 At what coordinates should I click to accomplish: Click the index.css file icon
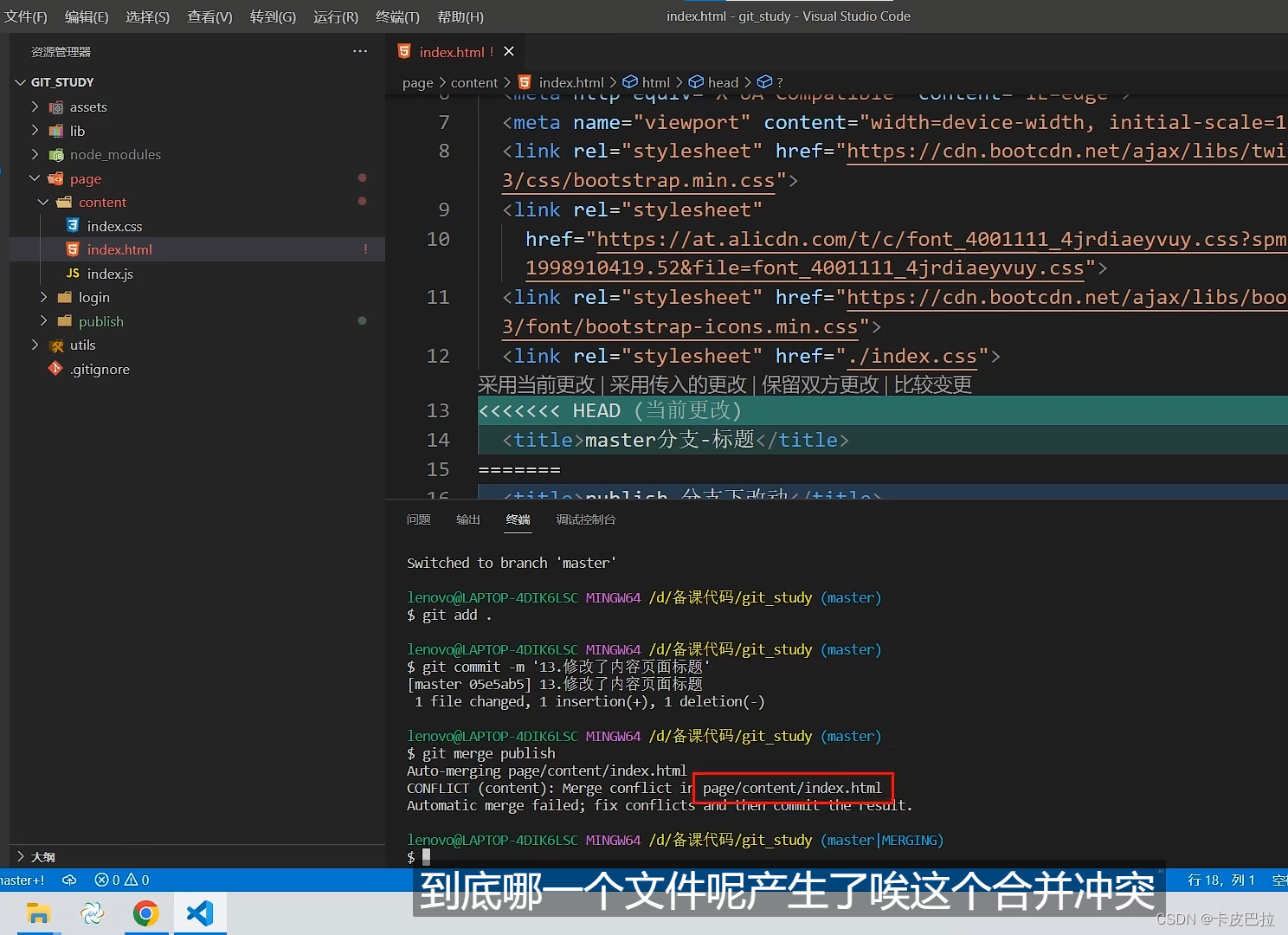tap(73, 225)
